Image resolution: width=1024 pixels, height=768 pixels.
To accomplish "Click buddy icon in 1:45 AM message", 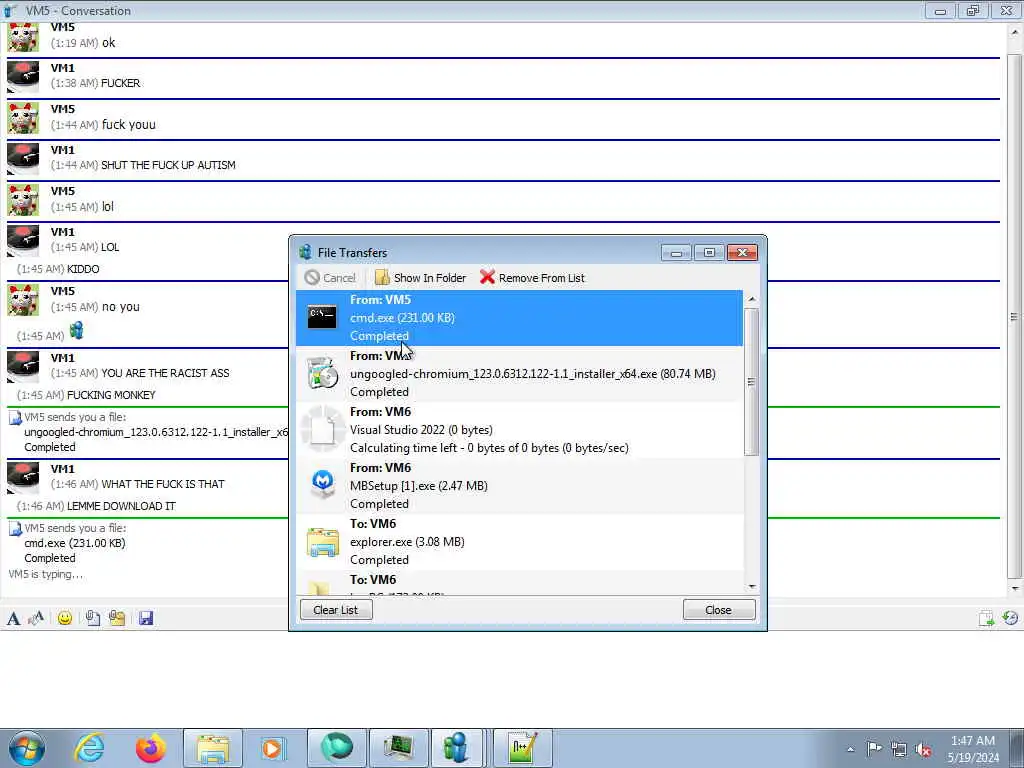I will click(76, 330).
